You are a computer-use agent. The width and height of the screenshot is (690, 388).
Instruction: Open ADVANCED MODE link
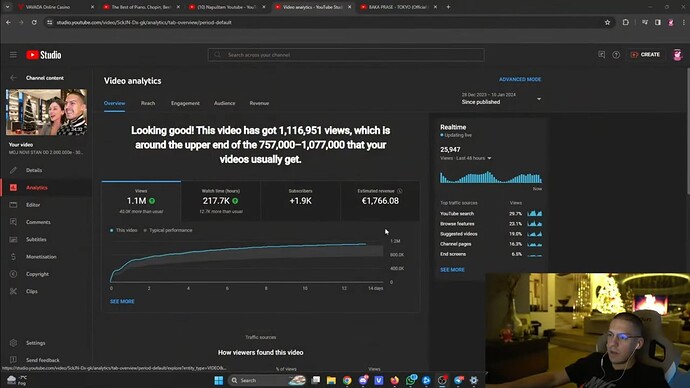[x=520, y=79]
